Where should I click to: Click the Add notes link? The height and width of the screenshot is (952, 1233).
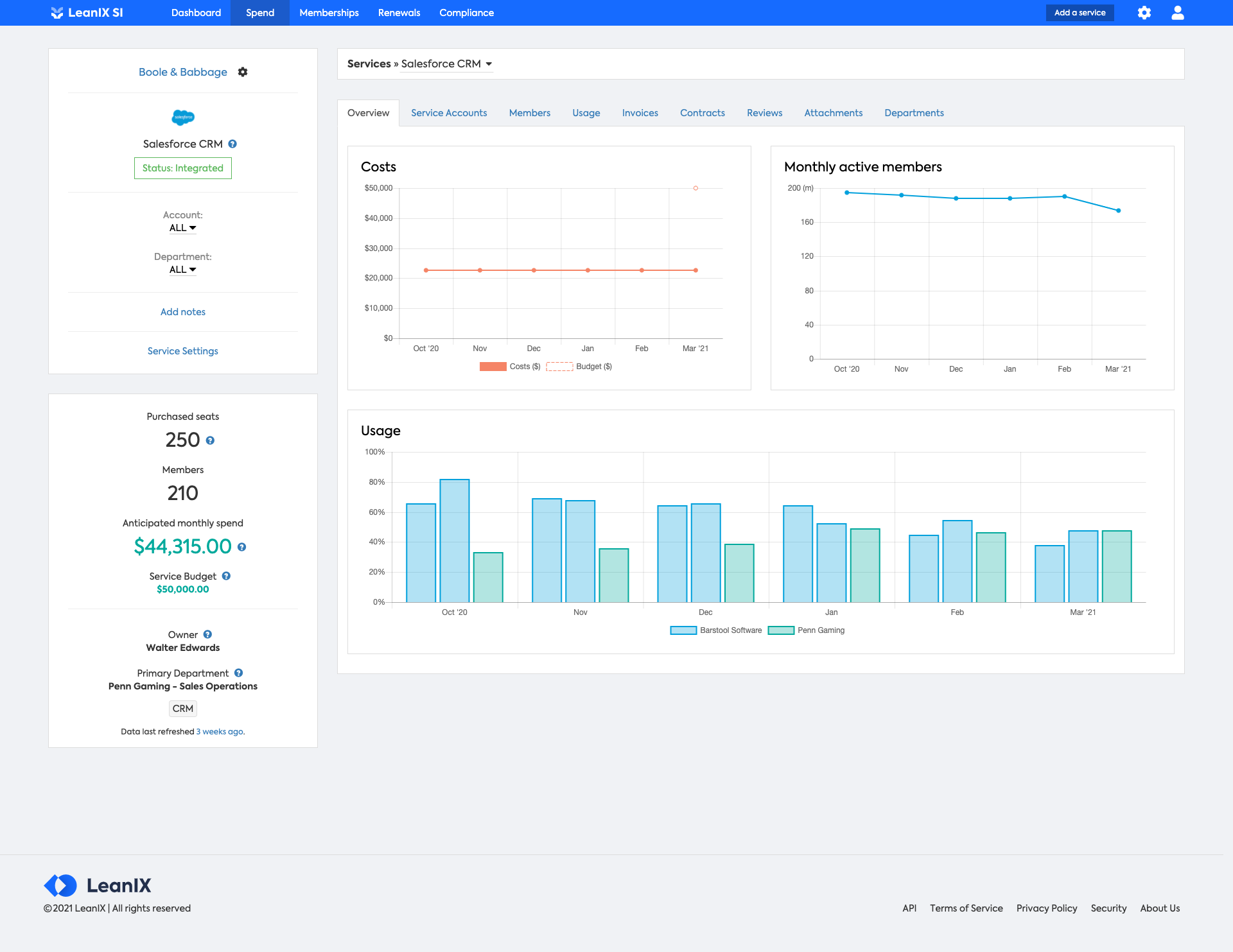pyautogui.click(x=183, y=312)
